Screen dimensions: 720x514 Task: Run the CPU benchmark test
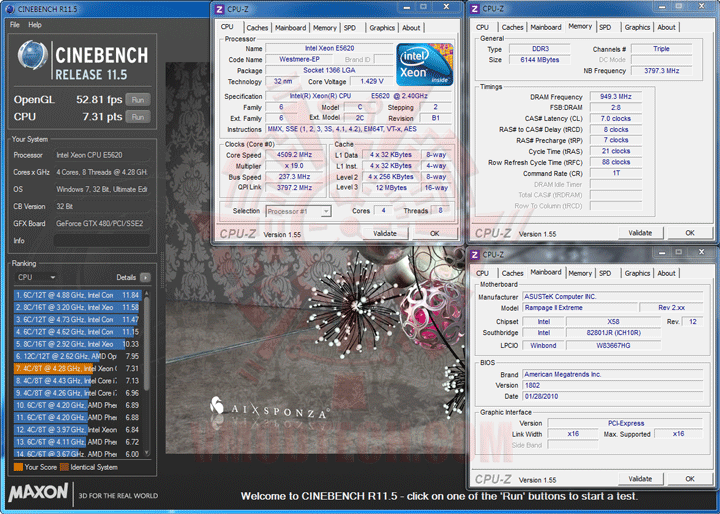138,117
